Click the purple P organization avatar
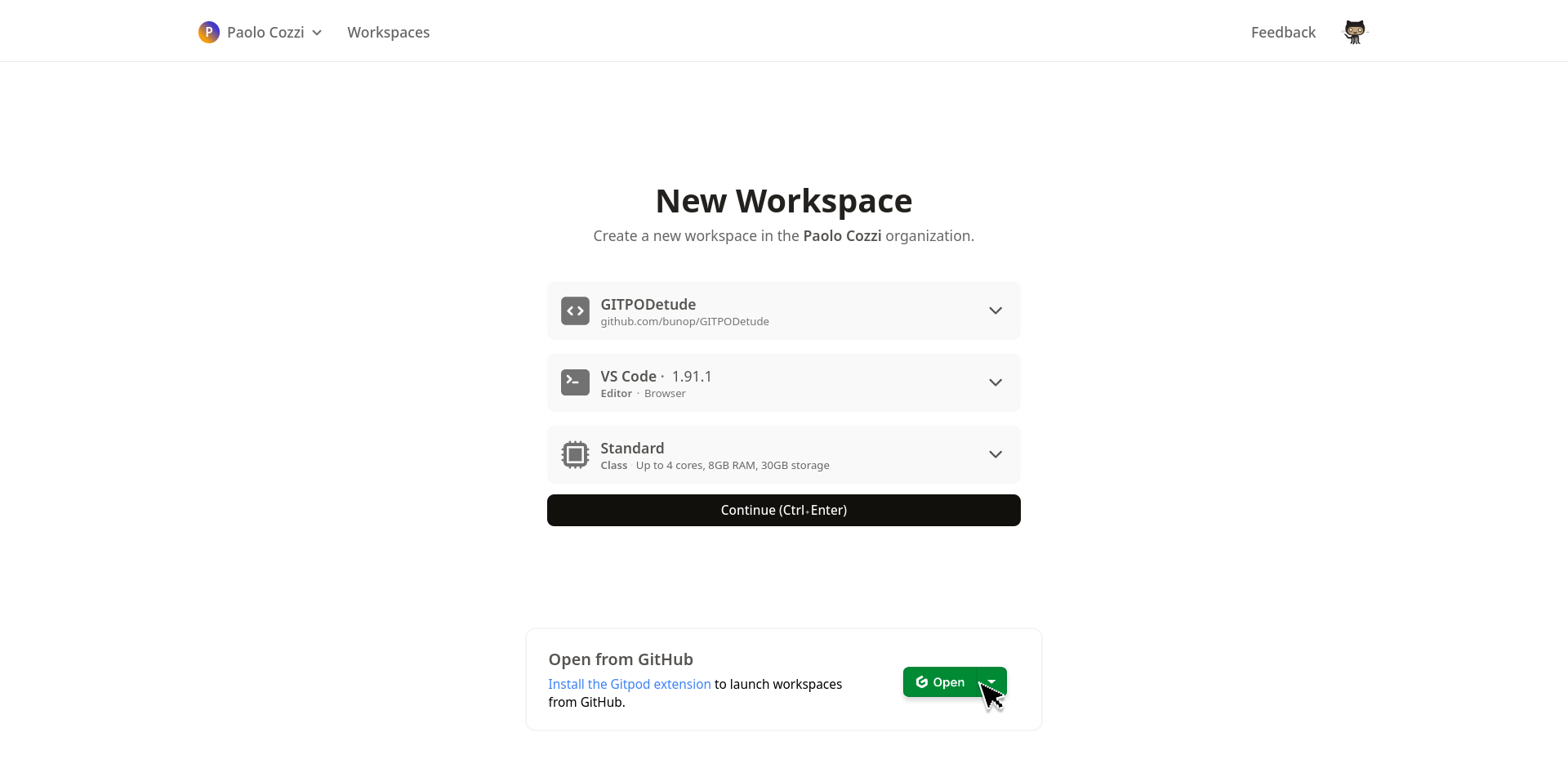This screenshot has height=764, width=1568. click(208, 33)
